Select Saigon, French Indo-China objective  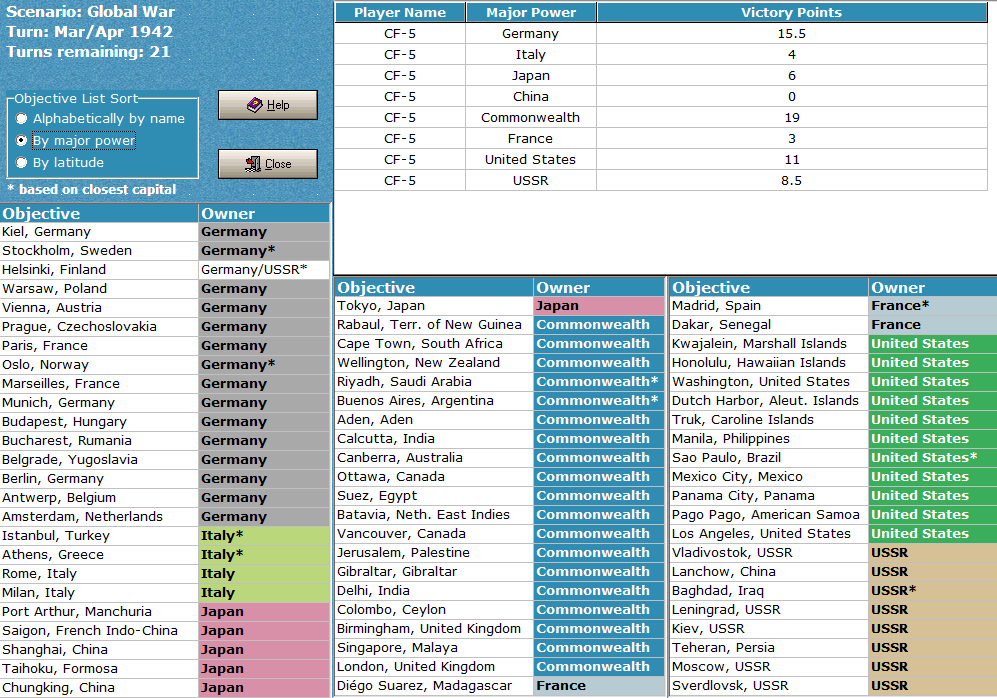click(99, 631)
